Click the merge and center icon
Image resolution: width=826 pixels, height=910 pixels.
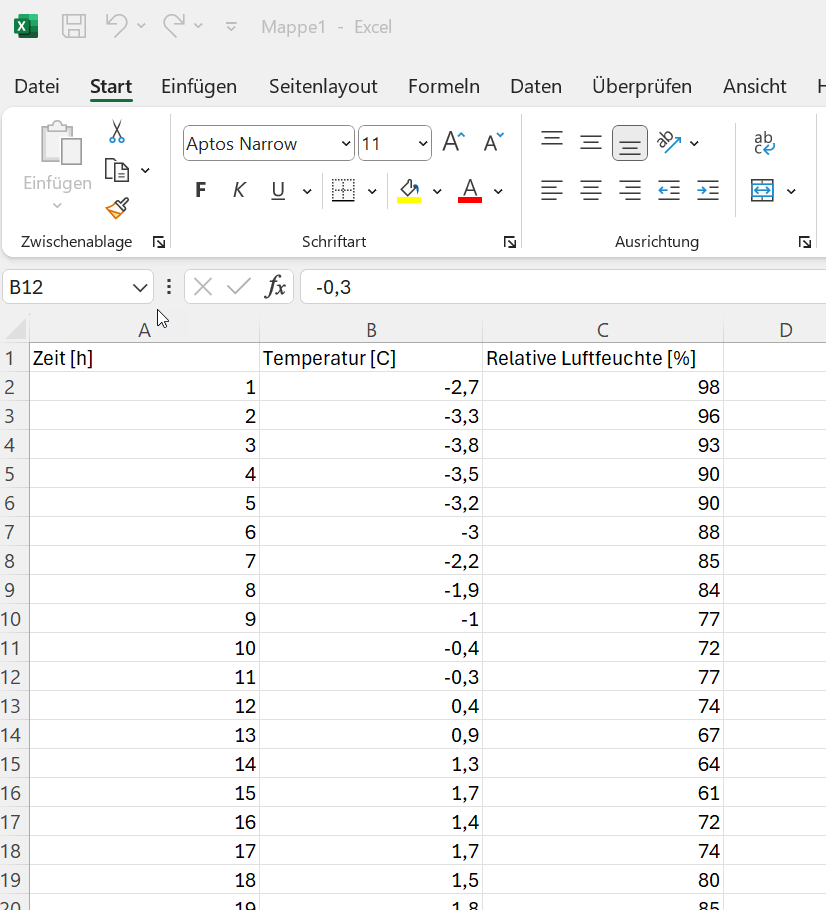pyautogui.click(x=762, y=190)
